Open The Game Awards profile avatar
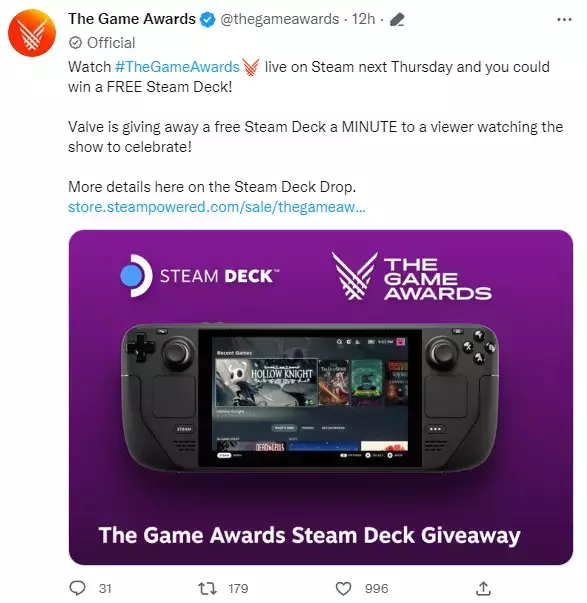The image size is (587, 603). click(x=32, y=33)
